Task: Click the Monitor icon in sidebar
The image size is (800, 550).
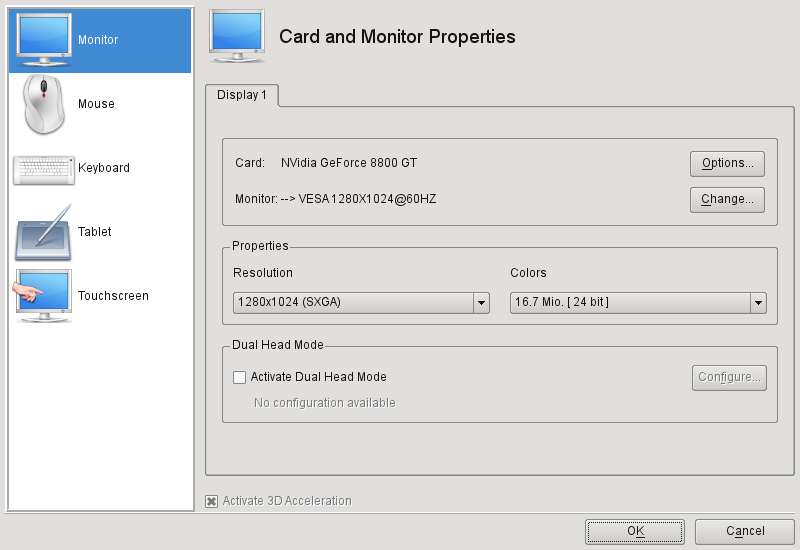Action: click(x=44, y=40)
